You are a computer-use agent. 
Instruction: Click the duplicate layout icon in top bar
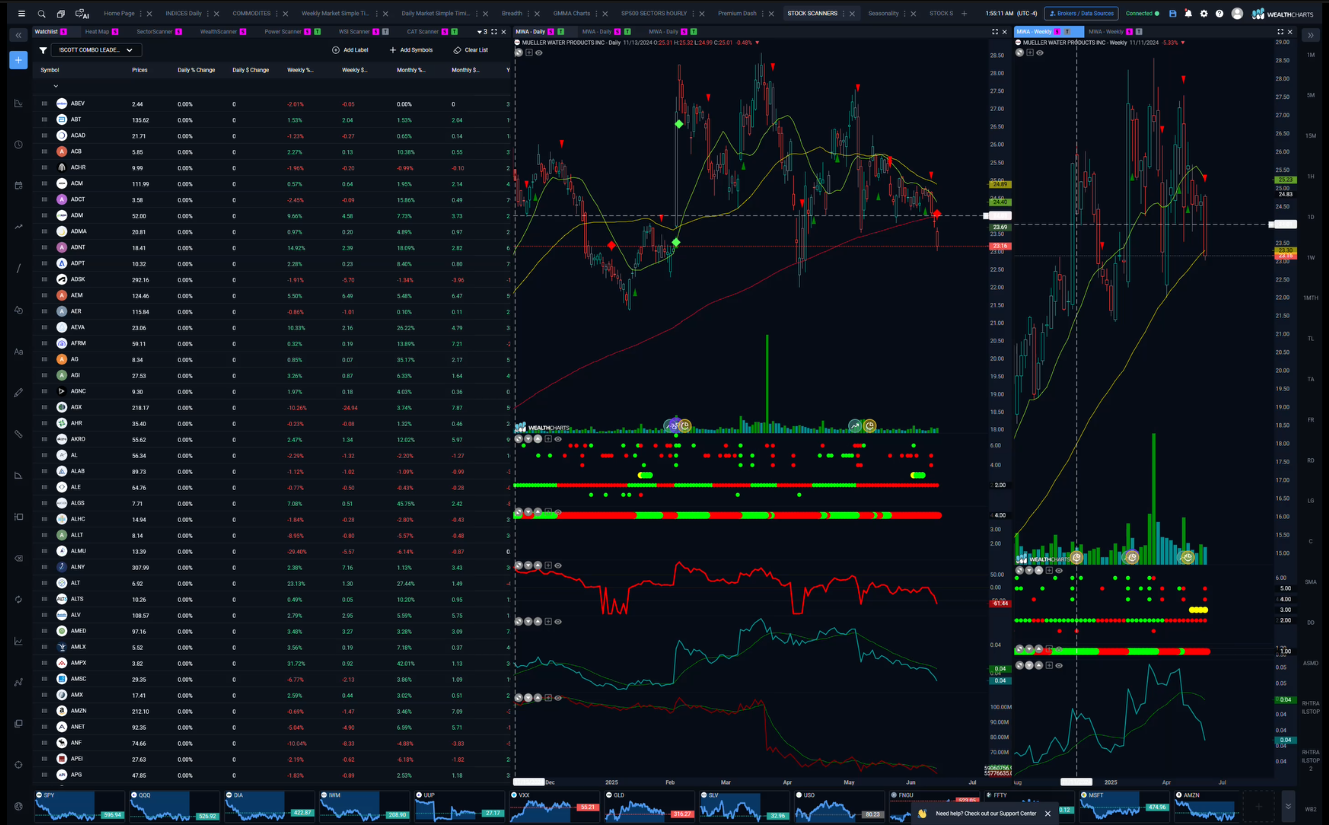click(61, 14)
